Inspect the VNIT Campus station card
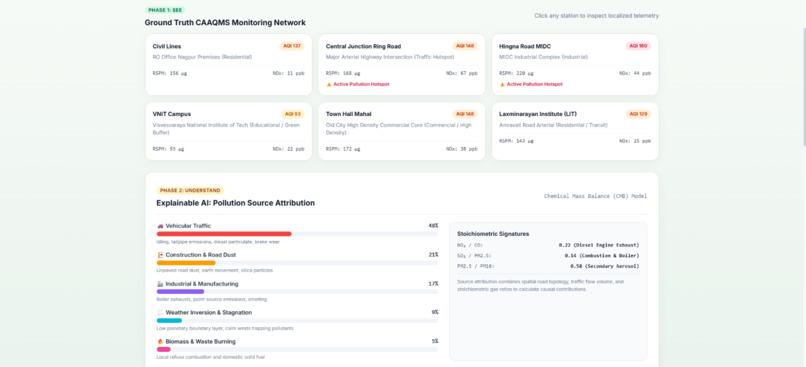The height and width of the screenshot is (367, 806). point(228,131)
